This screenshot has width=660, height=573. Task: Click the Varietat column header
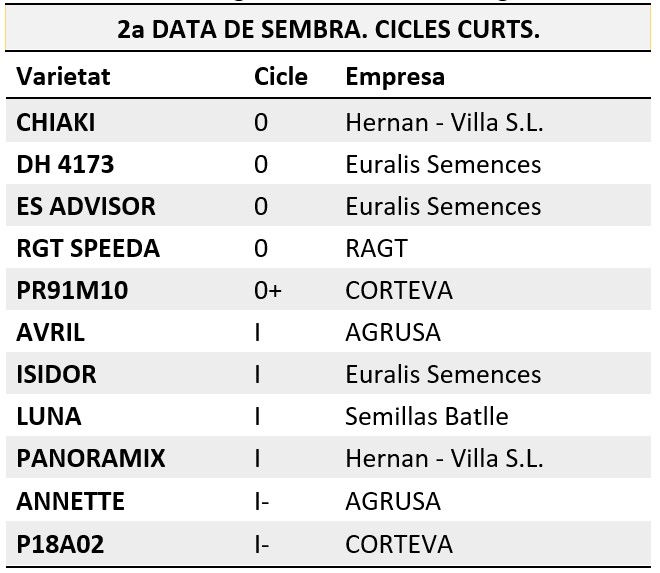(63, 77)
